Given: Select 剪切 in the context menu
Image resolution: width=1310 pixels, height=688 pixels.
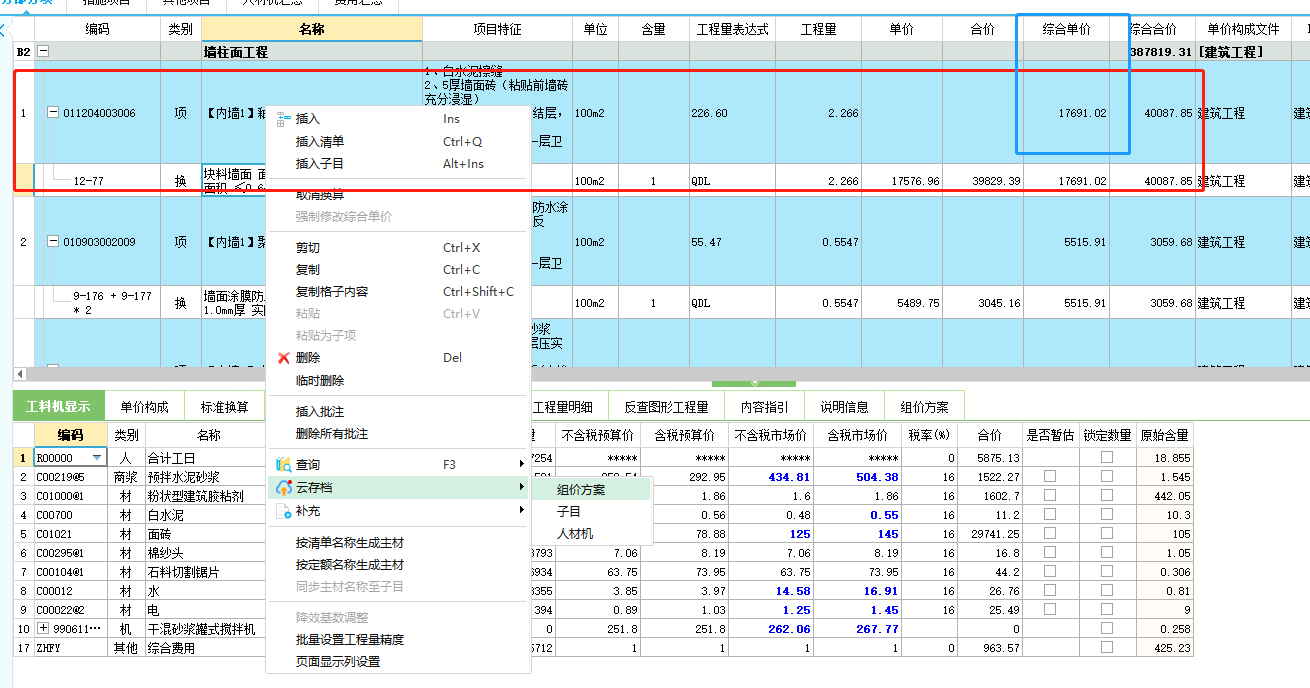Looking at the screenshot, I should point(397,247).
